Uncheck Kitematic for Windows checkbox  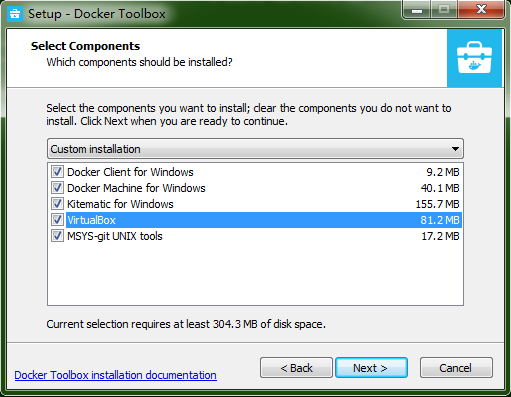pyautogui.click(x=57, y=204)
